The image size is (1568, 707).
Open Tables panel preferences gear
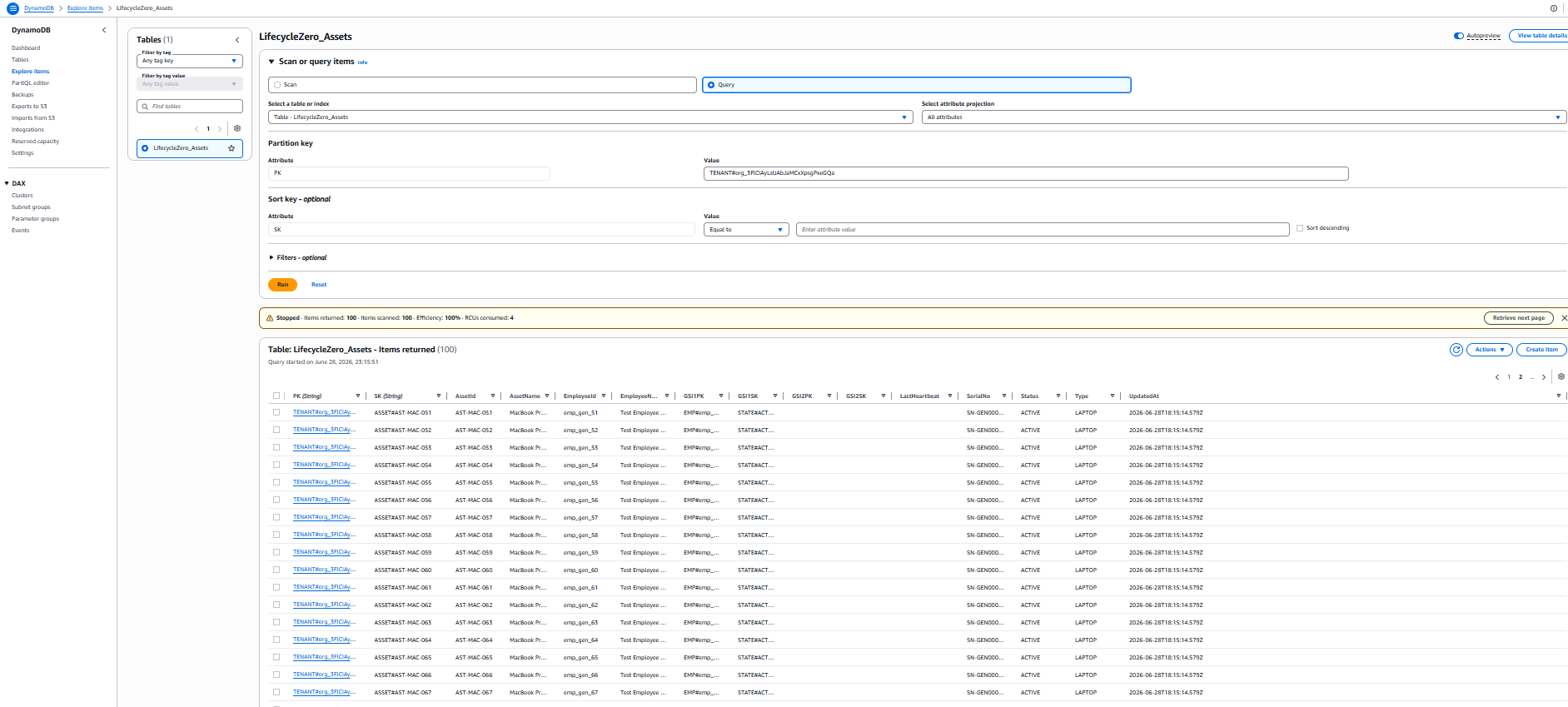coord(237,128)
